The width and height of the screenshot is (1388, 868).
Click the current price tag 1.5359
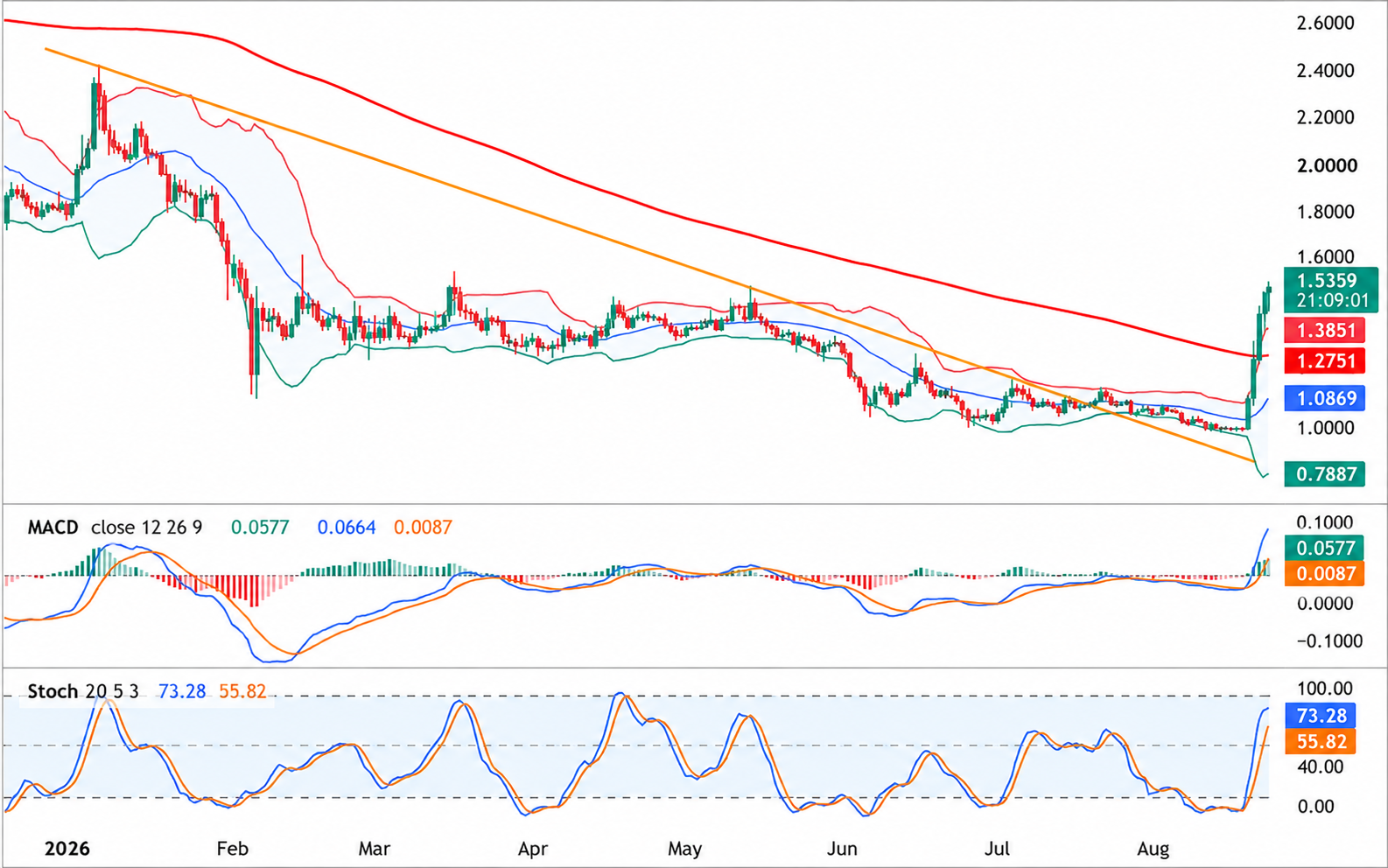[1327, 281]
